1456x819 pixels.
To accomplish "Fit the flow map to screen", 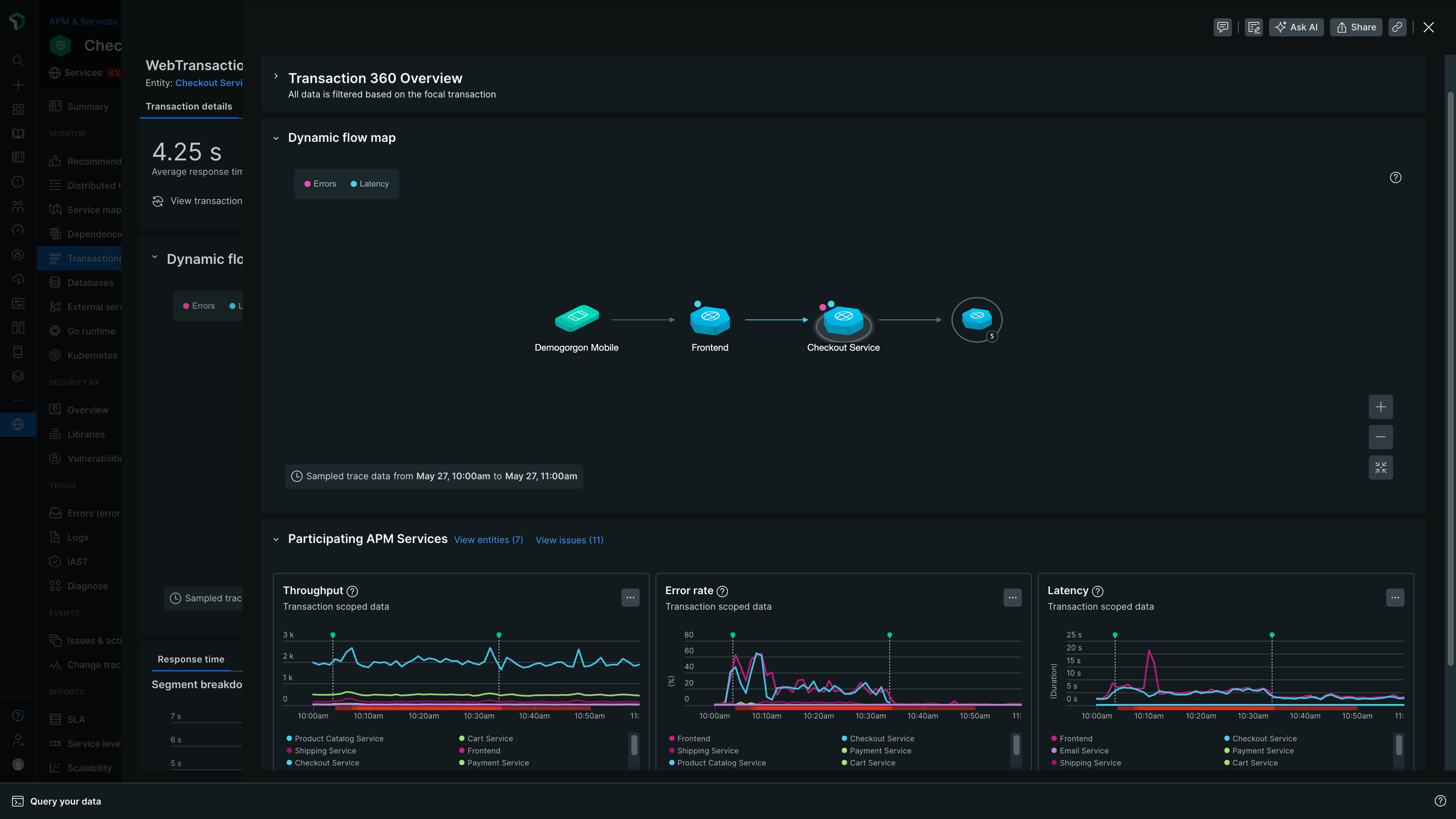I will tap(1381, 468).
